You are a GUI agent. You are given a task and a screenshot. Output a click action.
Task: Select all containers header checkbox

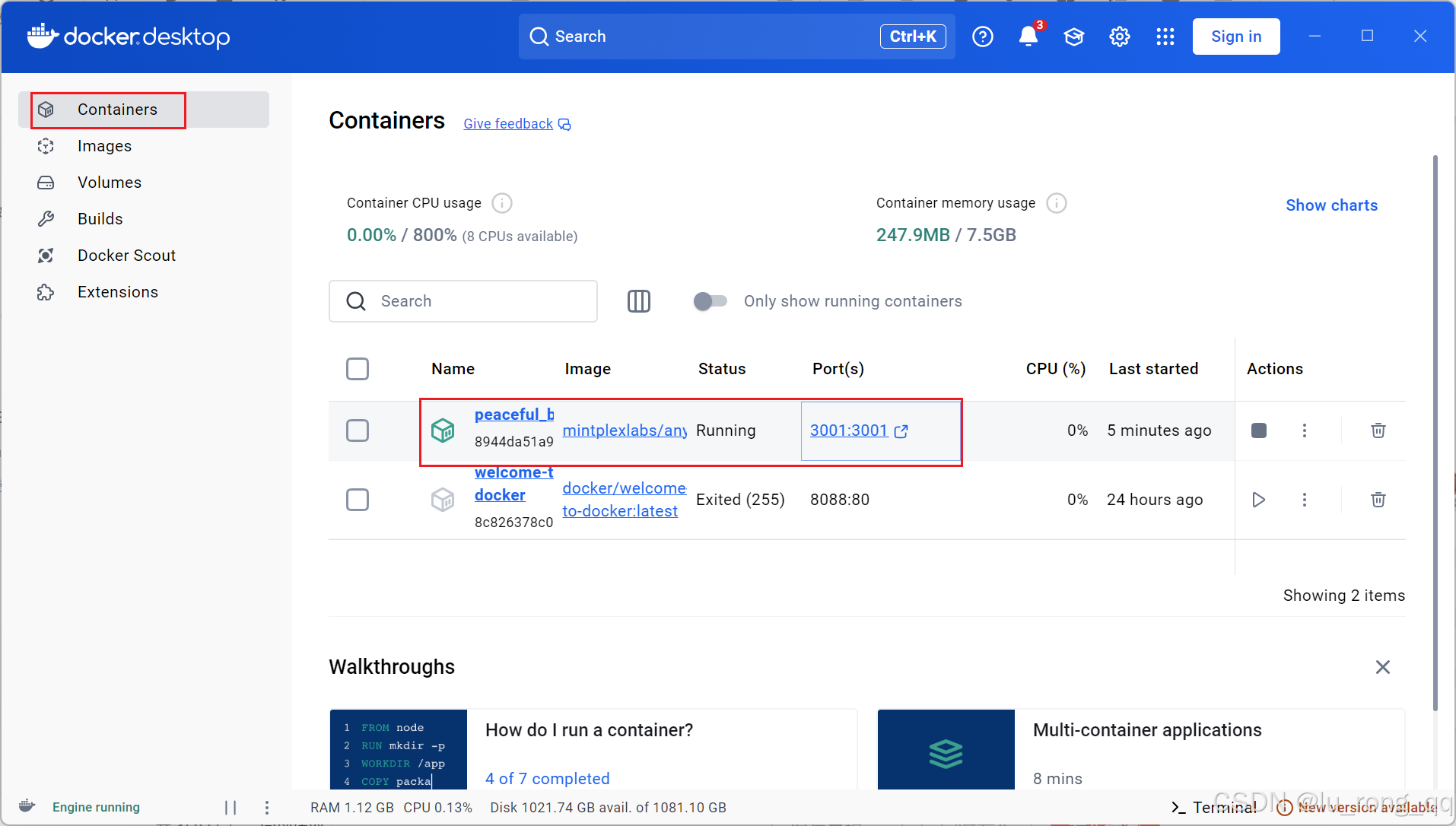point(358,369)
